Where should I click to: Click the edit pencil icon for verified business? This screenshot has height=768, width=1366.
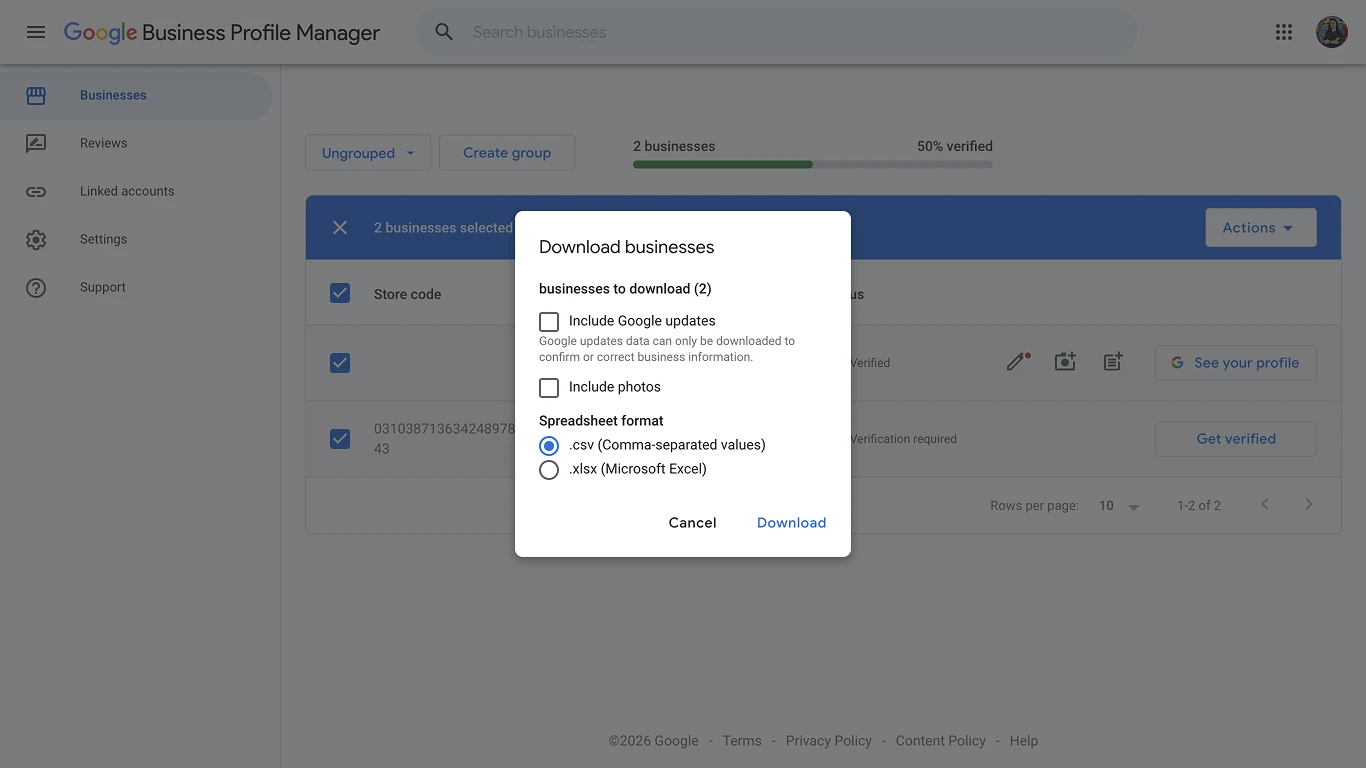point(1018,362)
